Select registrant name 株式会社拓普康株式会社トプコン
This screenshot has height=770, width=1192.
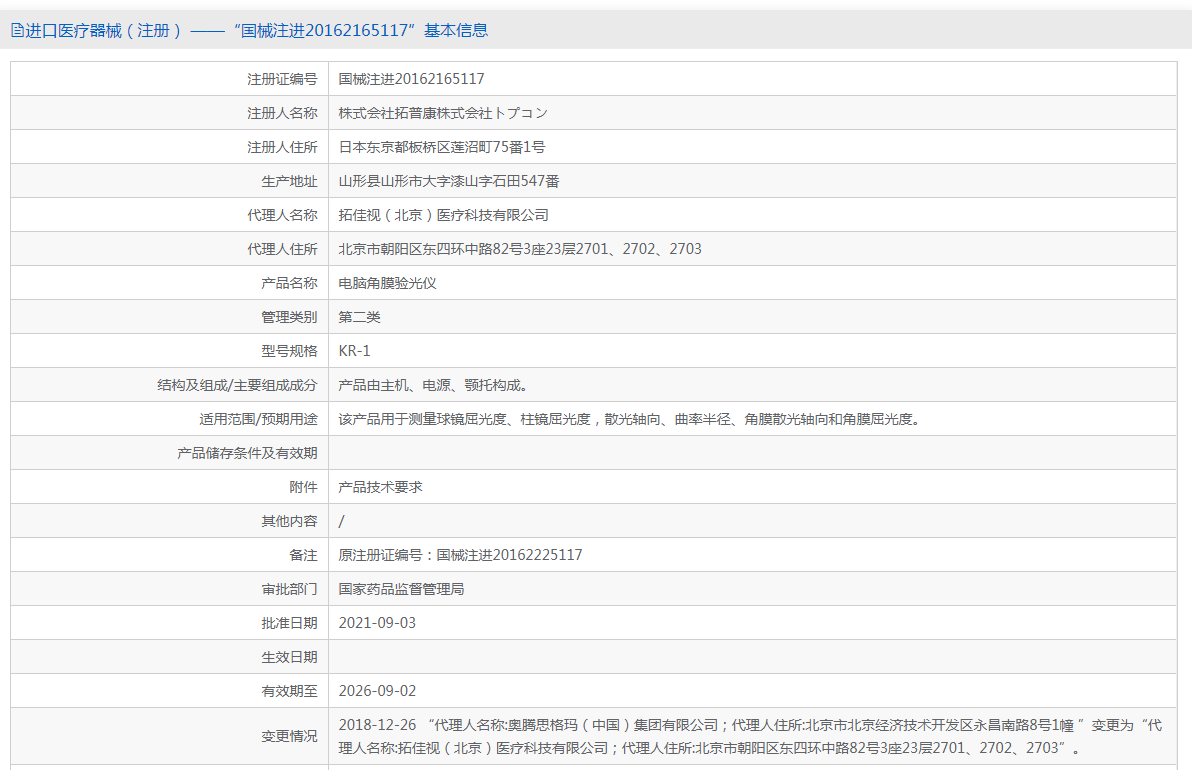[443, 113]
